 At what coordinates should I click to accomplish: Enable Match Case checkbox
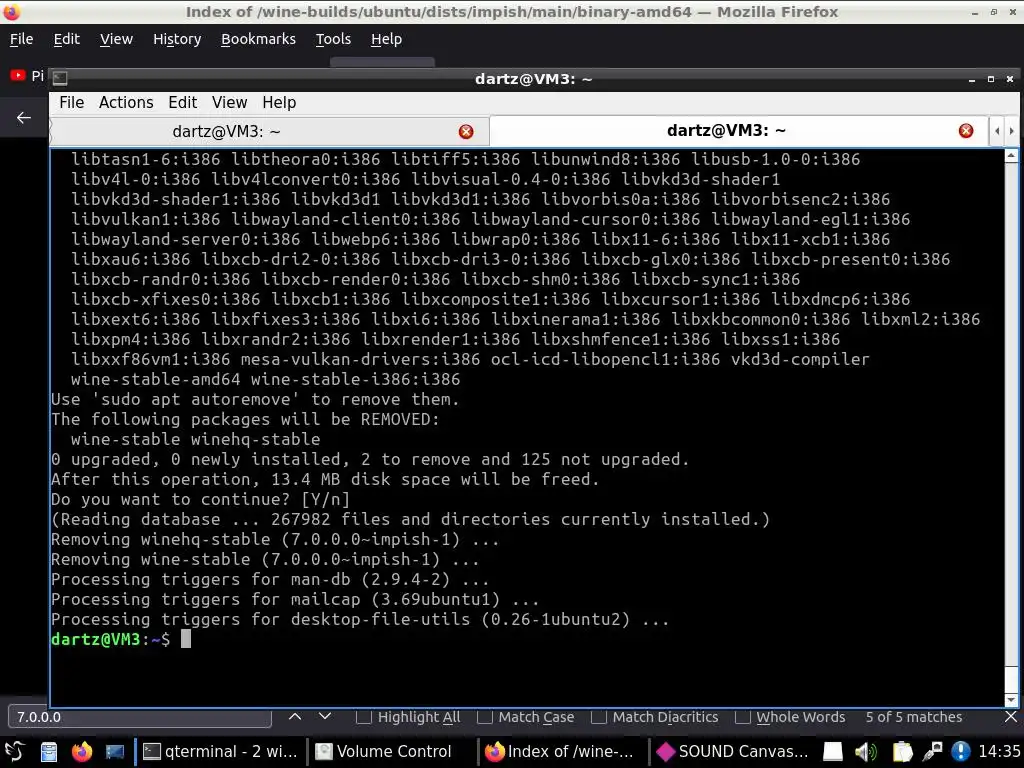click(485, 717)
